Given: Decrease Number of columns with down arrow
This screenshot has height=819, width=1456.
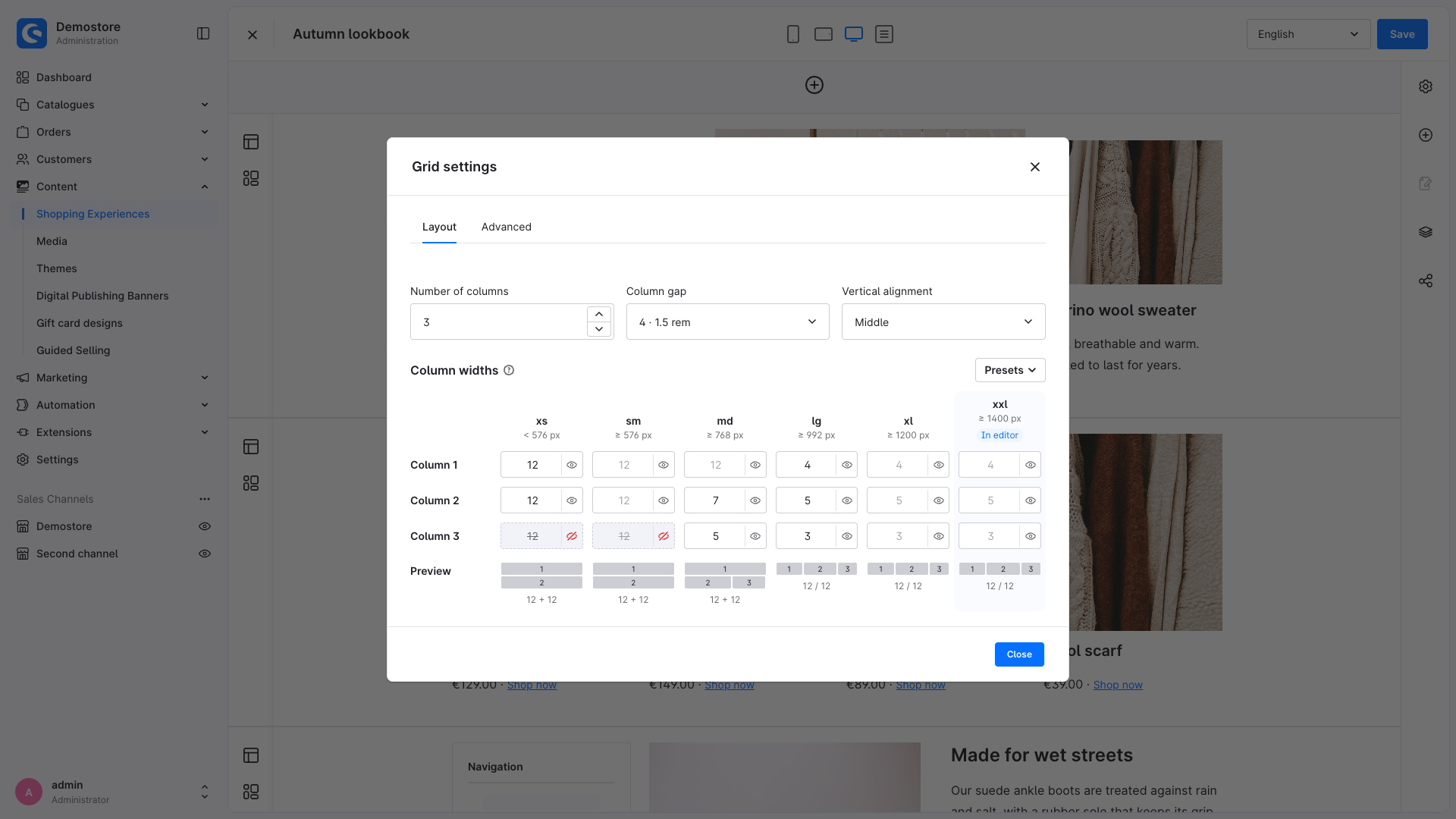Looking at the screenshot, I should click(599, 329).
